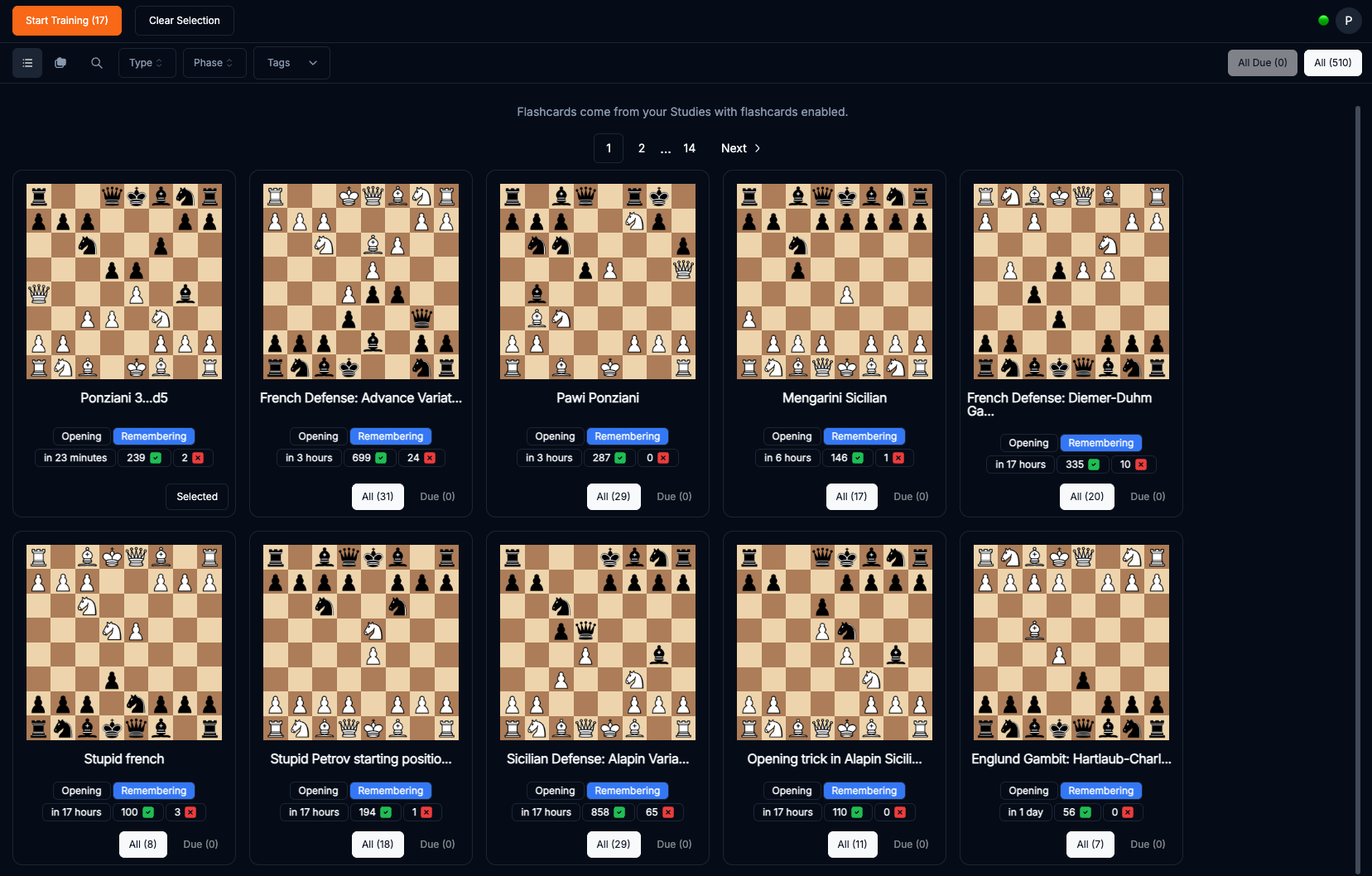Click the Next page chevron arrow
This screenshot has height=876, width=1372.
point(757,148)
